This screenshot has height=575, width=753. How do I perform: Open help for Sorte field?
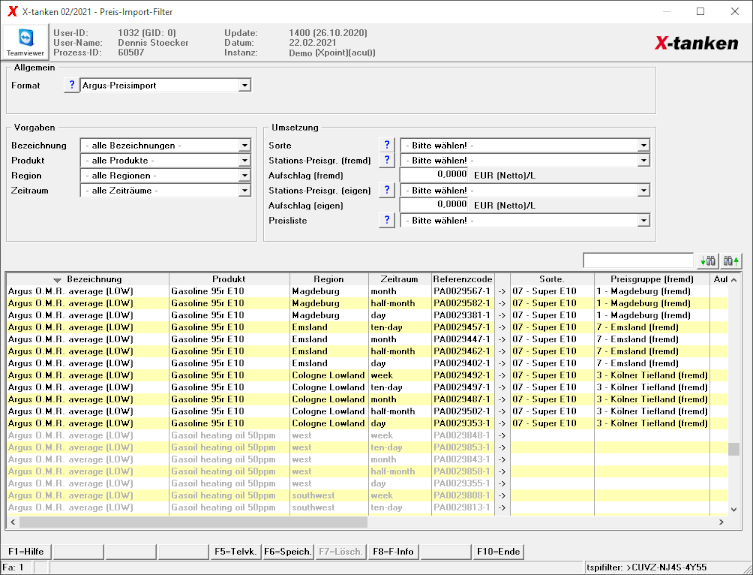[x=387, y=145]
